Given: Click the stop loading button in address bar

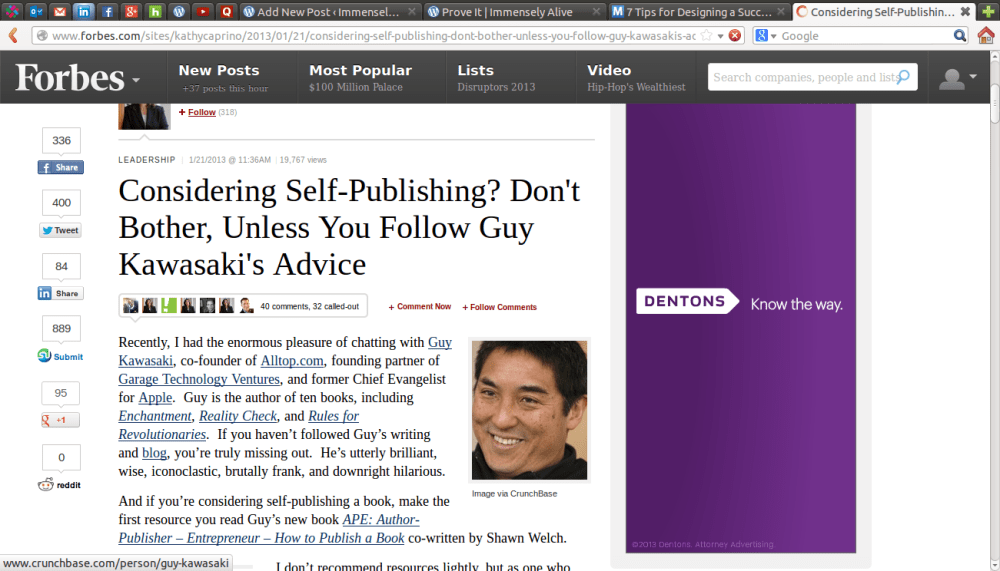Looking at the screenshot, I should point(735,35).
